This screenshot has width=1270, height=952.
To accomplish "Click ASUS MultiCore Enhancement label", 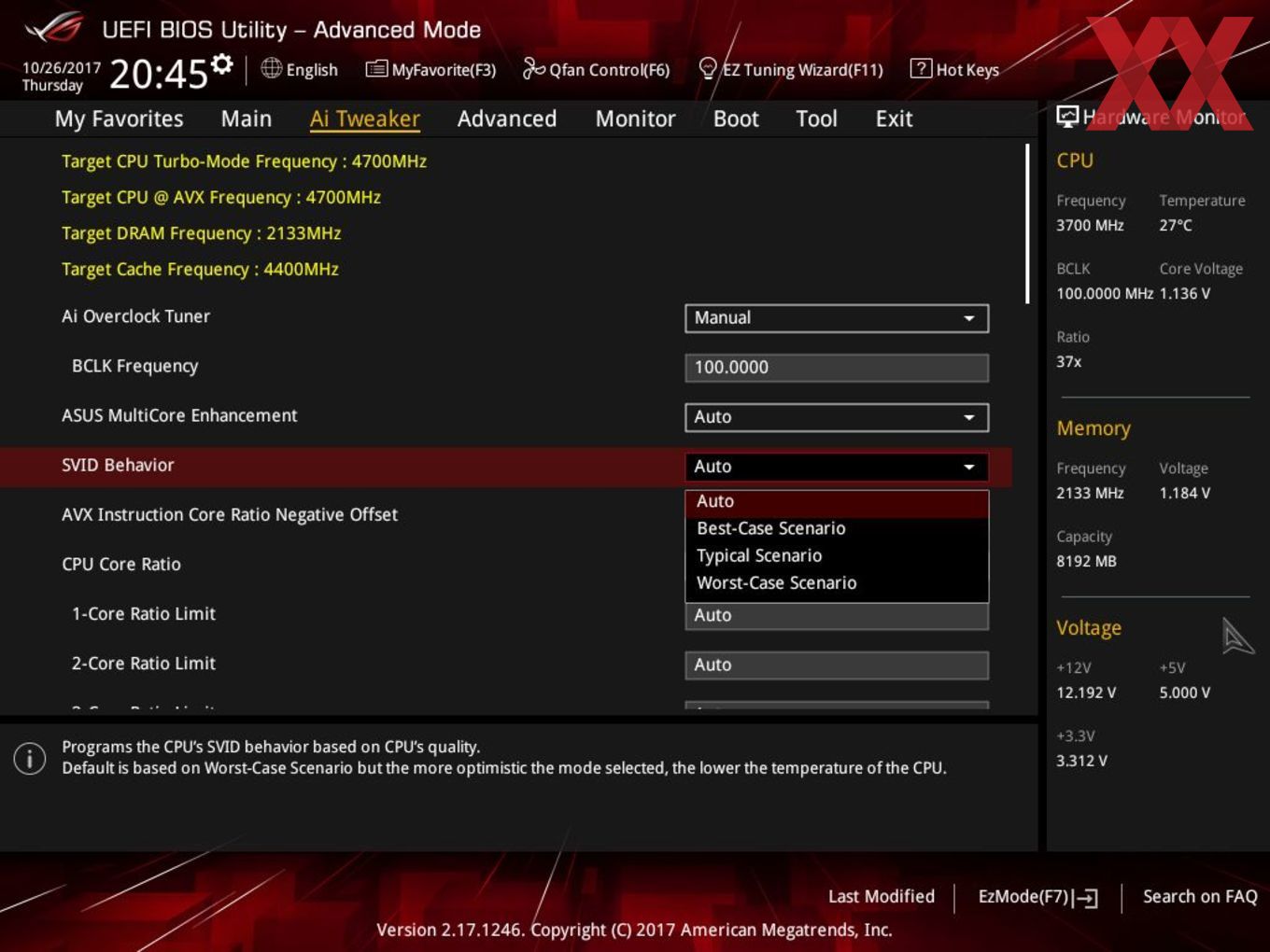I will 179,415.
